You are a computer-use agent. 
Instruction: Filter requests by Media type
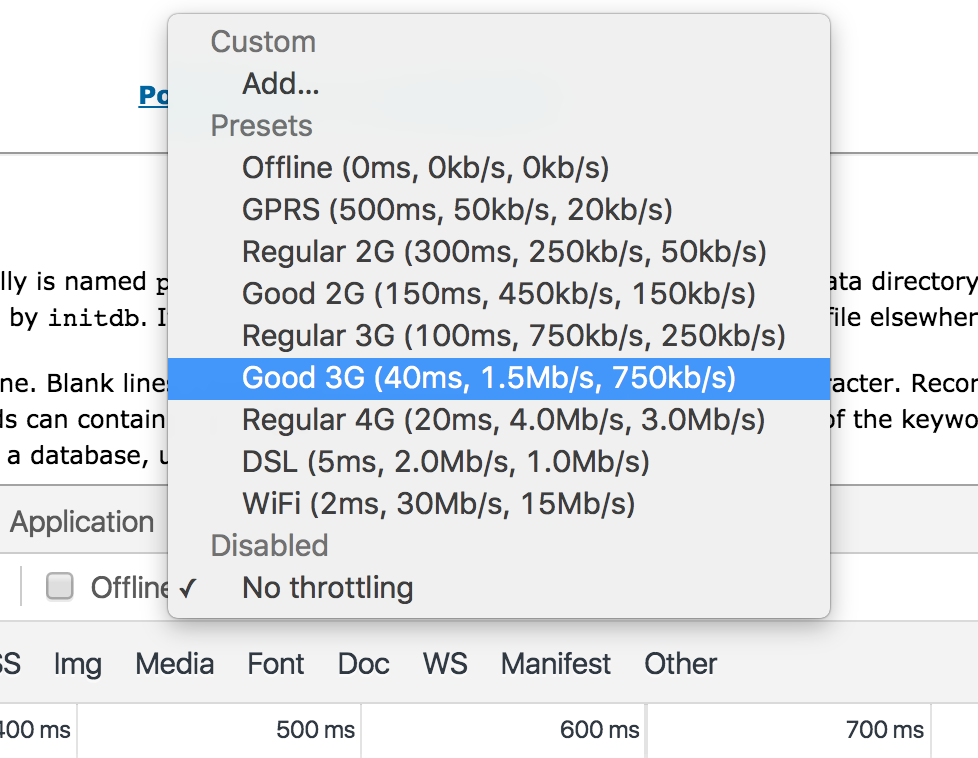(x=175, y=664)
